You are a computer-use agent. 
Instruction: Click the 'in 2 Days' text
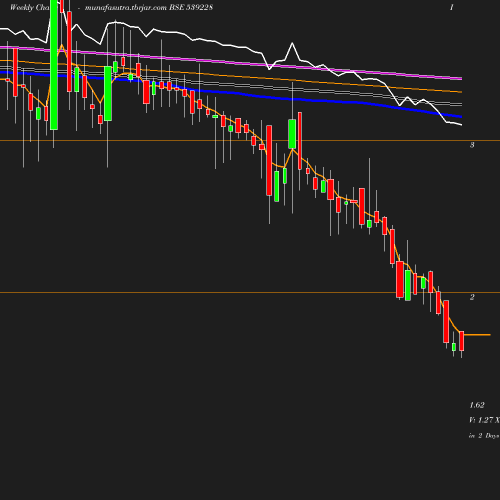coord(484,436)
